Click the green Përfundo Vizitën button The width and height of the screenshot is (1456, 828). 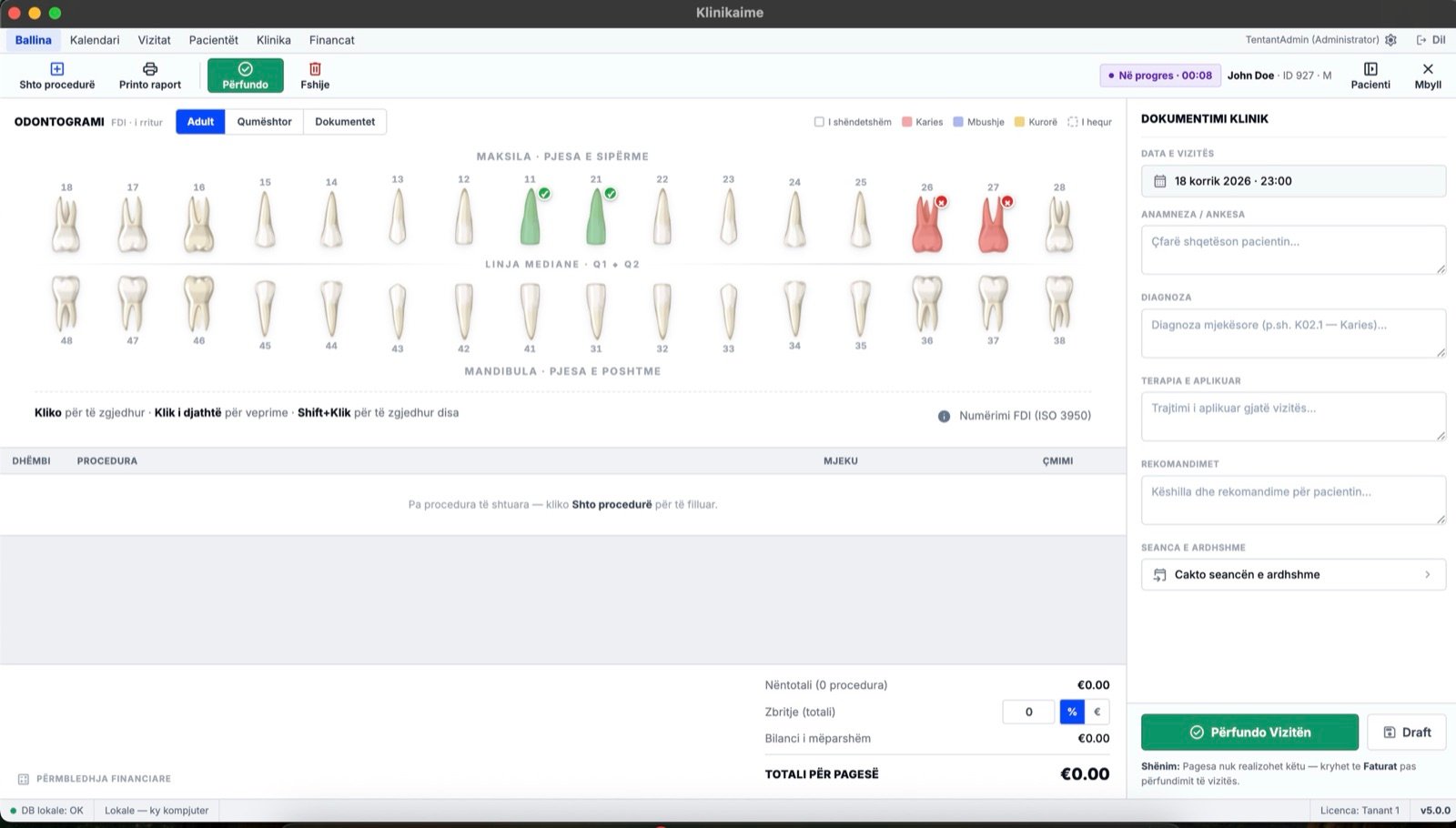1249,732
